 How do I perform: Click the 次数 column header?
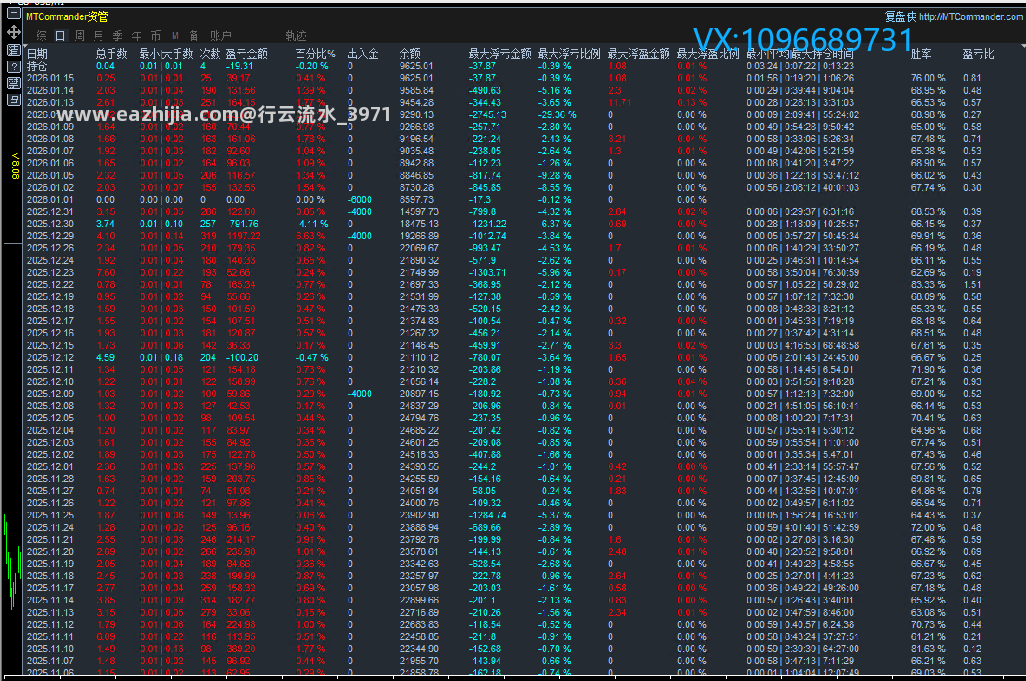pos(210,54)
